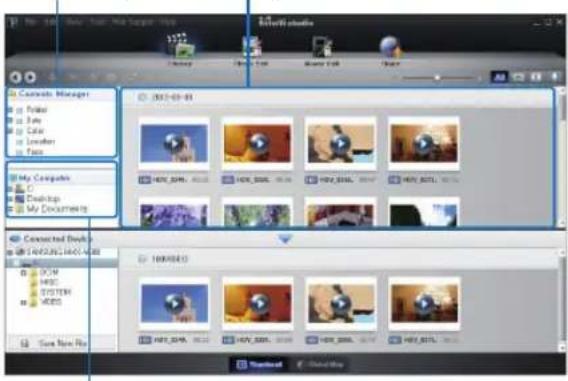The image size is (568, 381).
Task: Click the 100VIDEO folder header in device pane
Action: (x=170, y=259)
